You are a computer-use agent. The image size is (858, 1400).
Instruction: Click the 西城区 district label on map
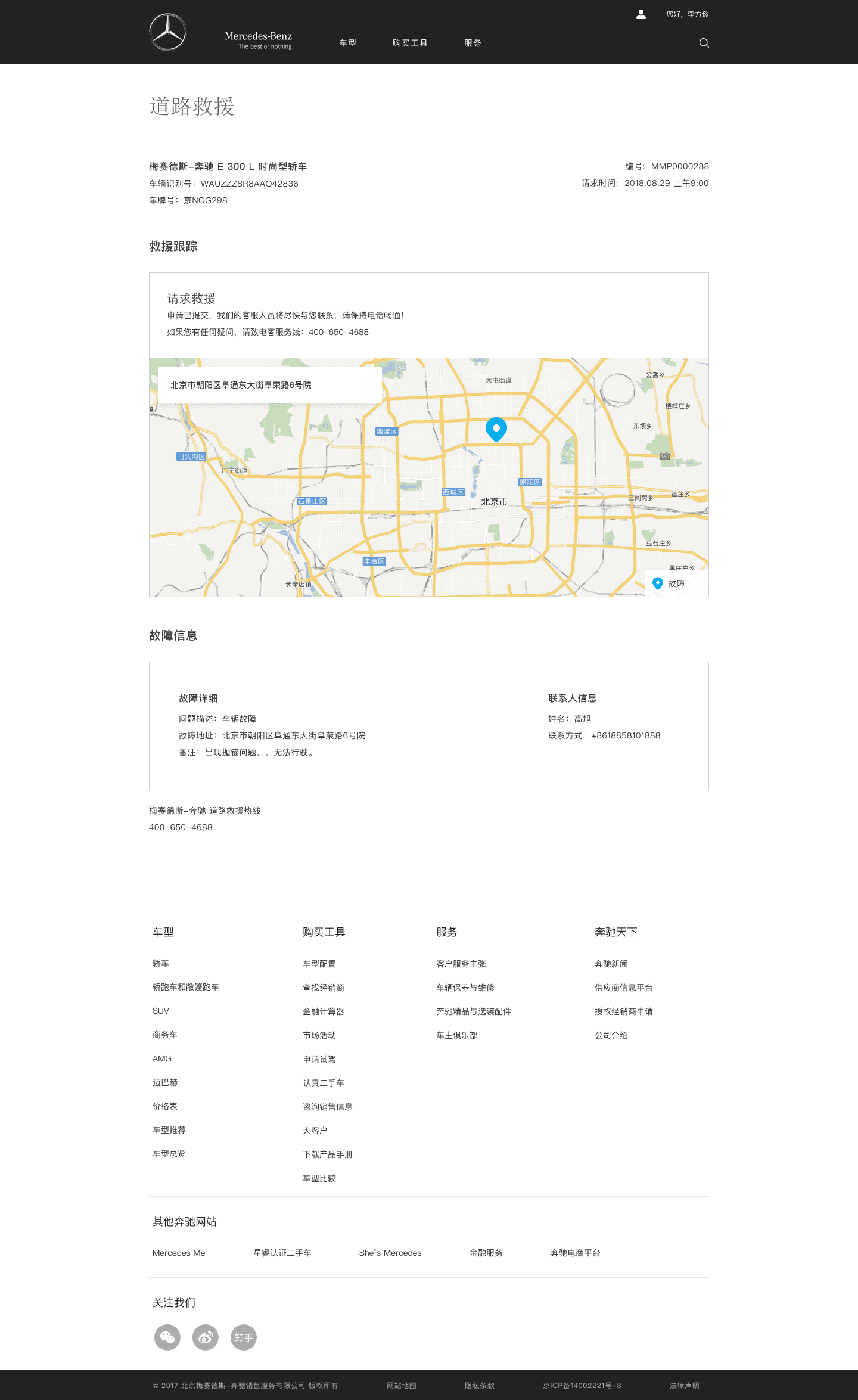453,492
